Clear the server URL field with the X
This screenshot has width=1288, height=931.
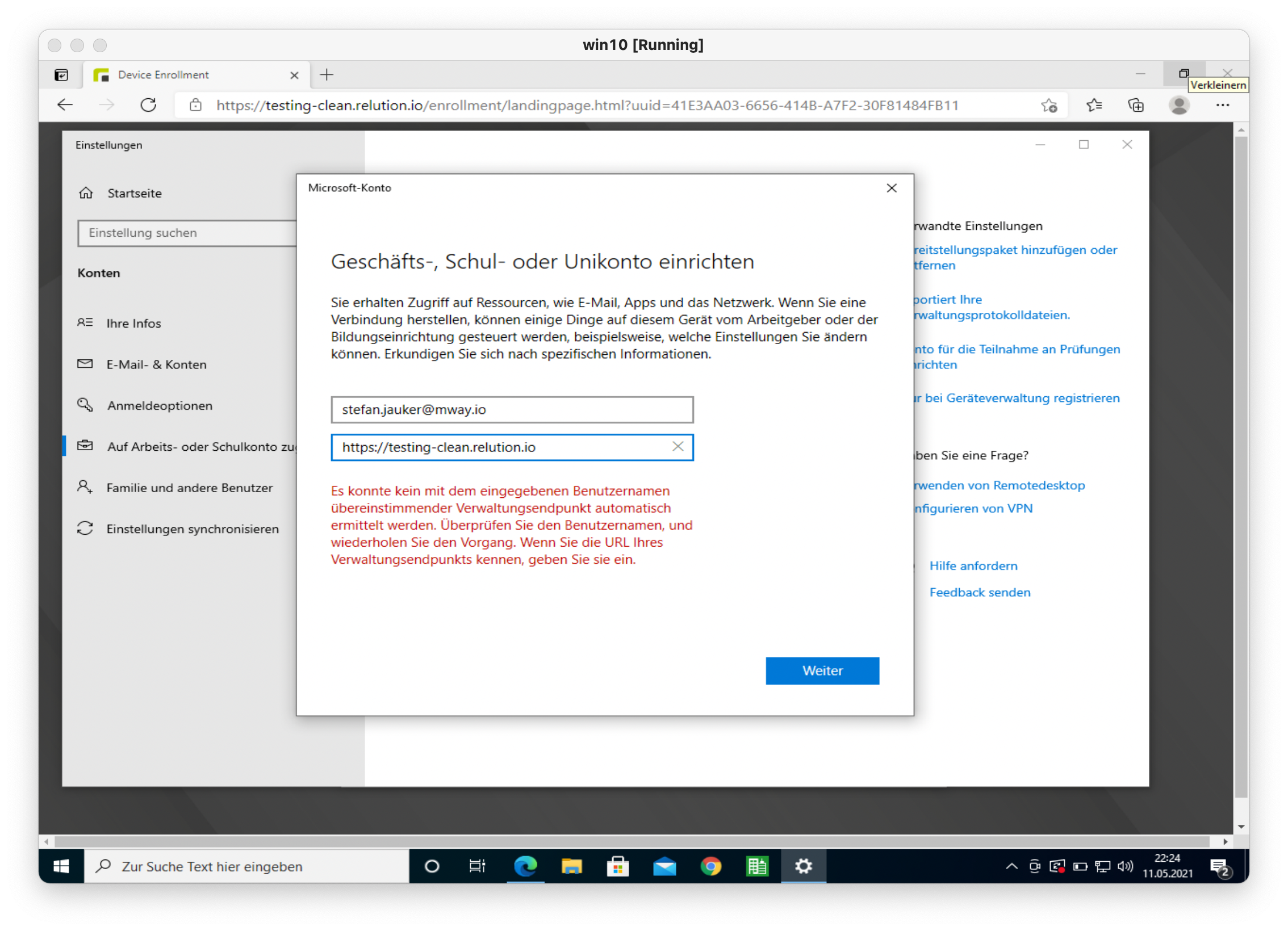click(678, 447)
